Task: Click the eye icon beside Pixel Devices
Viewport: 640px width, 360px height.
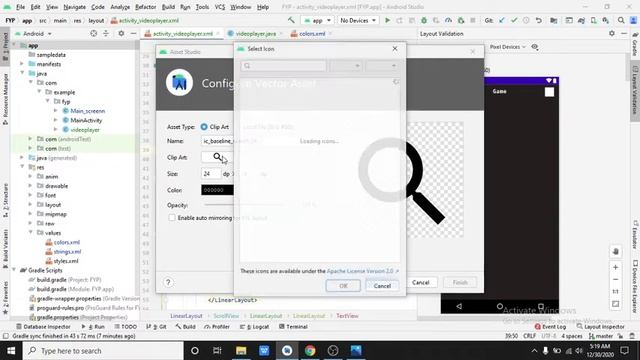Action: click(x=535, y=47)
